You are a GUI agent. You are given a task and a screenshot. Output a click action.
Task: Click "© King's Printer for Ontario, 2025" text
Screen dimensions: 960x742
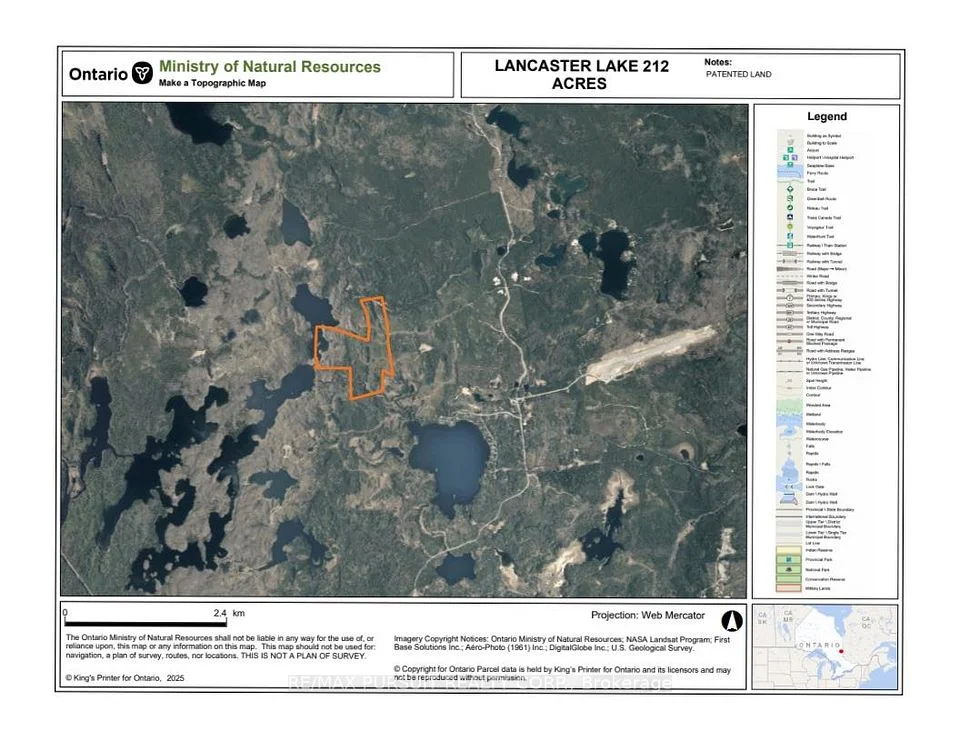point(124,678)
